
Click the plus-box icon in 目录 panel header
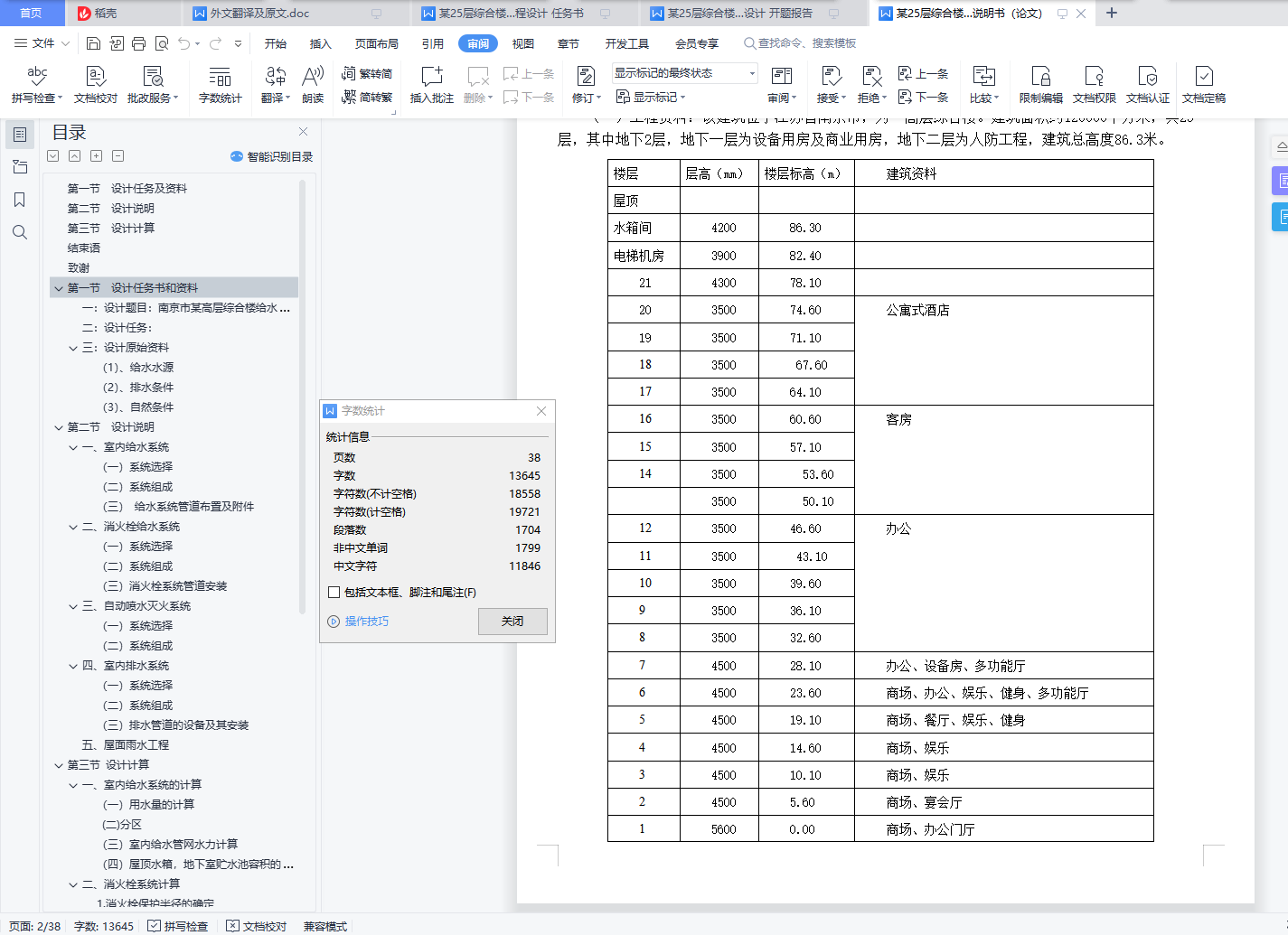coord(97,156)
